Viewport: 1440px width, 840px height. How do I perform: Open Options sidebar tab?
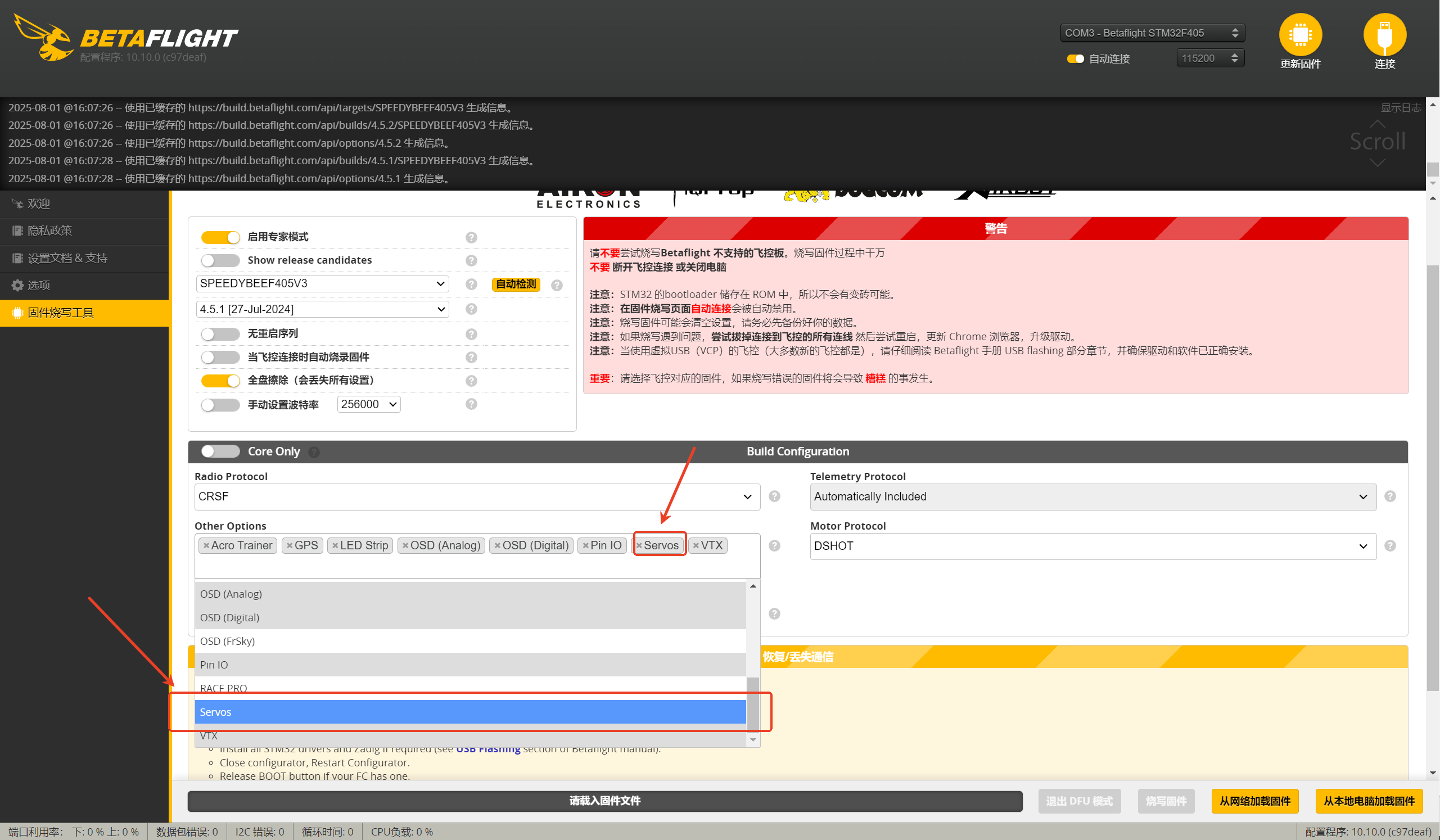coord(84,285)
